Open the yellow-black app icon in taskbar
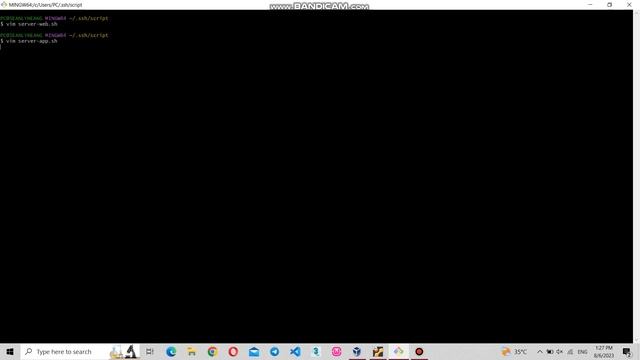 pyautogui.click(x=378, y=351)
